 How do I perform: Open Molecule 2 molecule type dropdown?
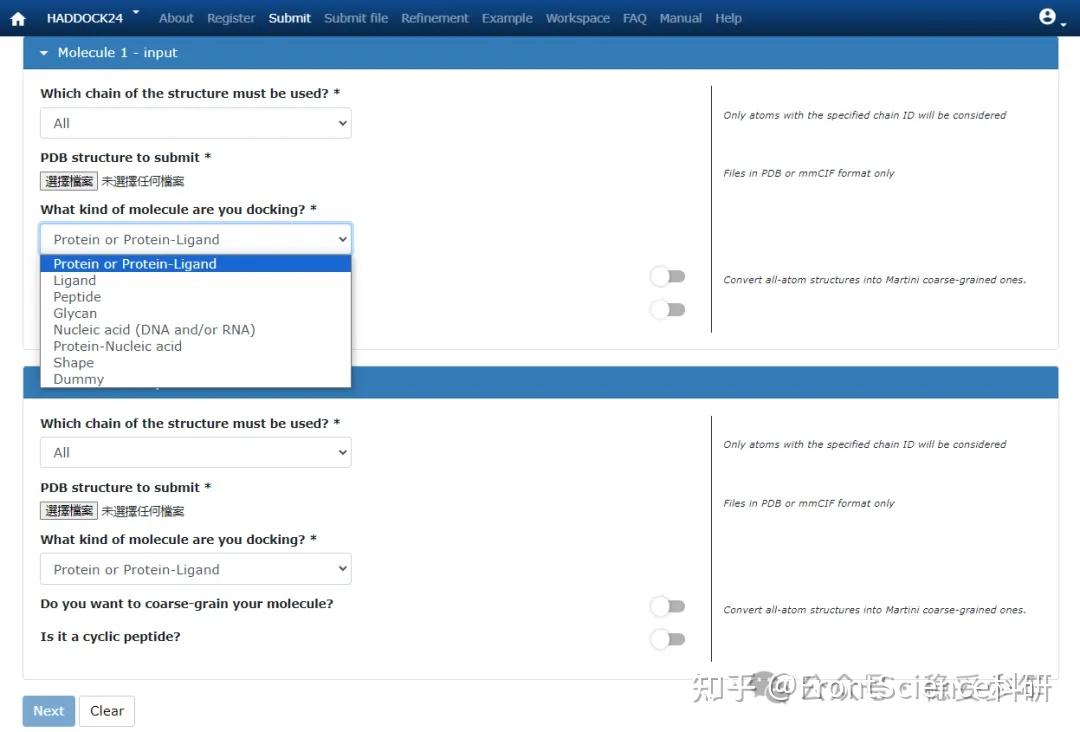[195, 569]
